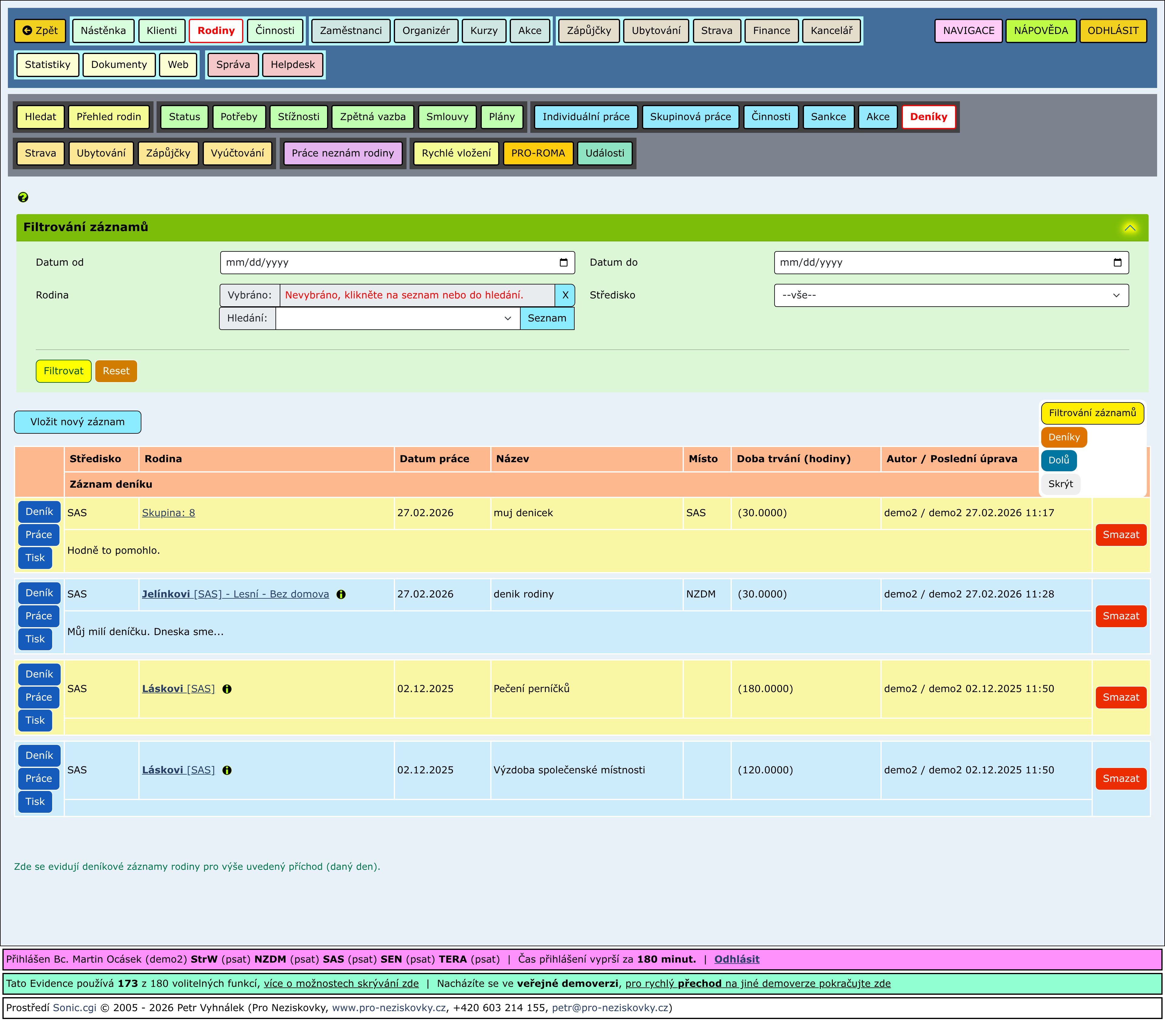Open the Klienti top menu tab
The image size is (1165, 1036).
click(161, 31)
